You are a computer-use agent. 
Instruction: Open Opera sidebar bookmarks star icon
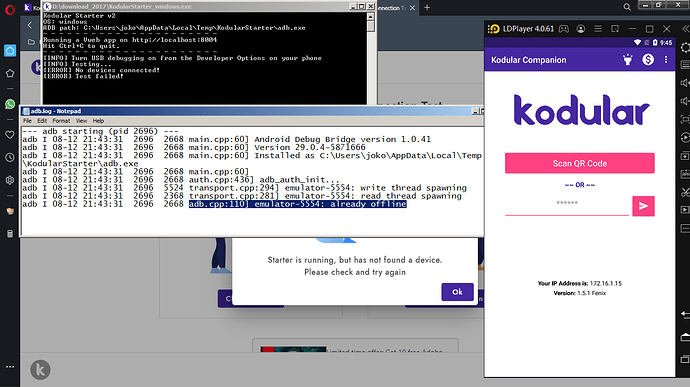coord(10,73)
